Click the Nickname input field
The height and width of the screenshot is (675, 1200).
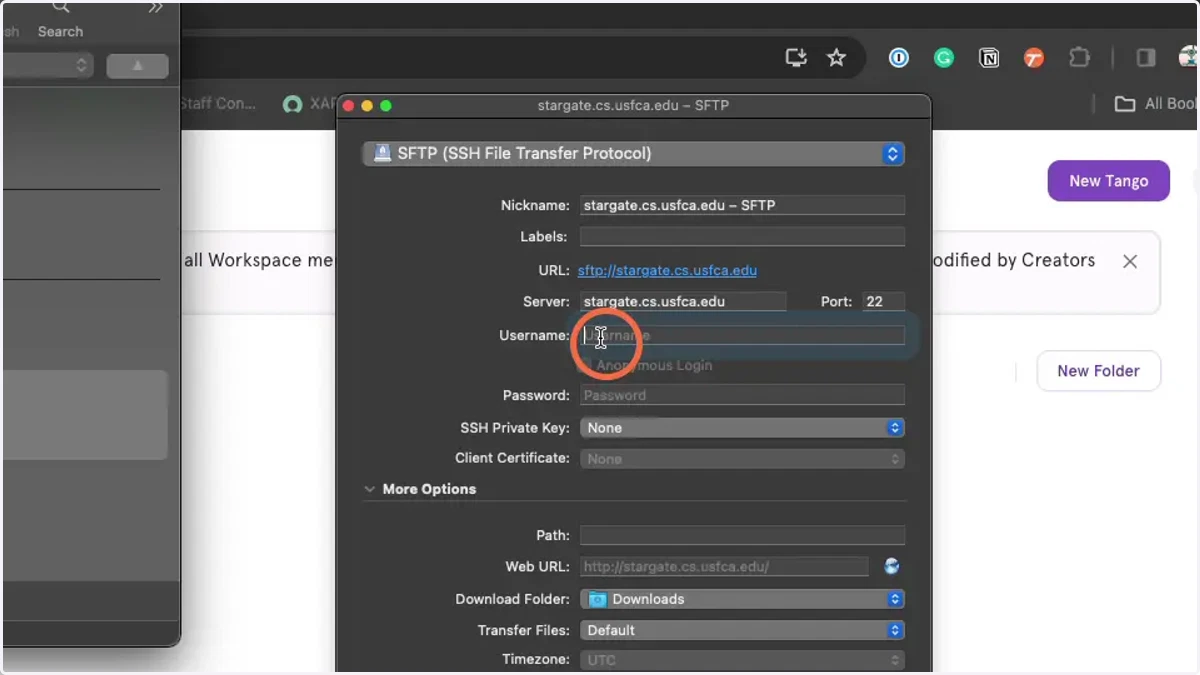click(742, 205)
